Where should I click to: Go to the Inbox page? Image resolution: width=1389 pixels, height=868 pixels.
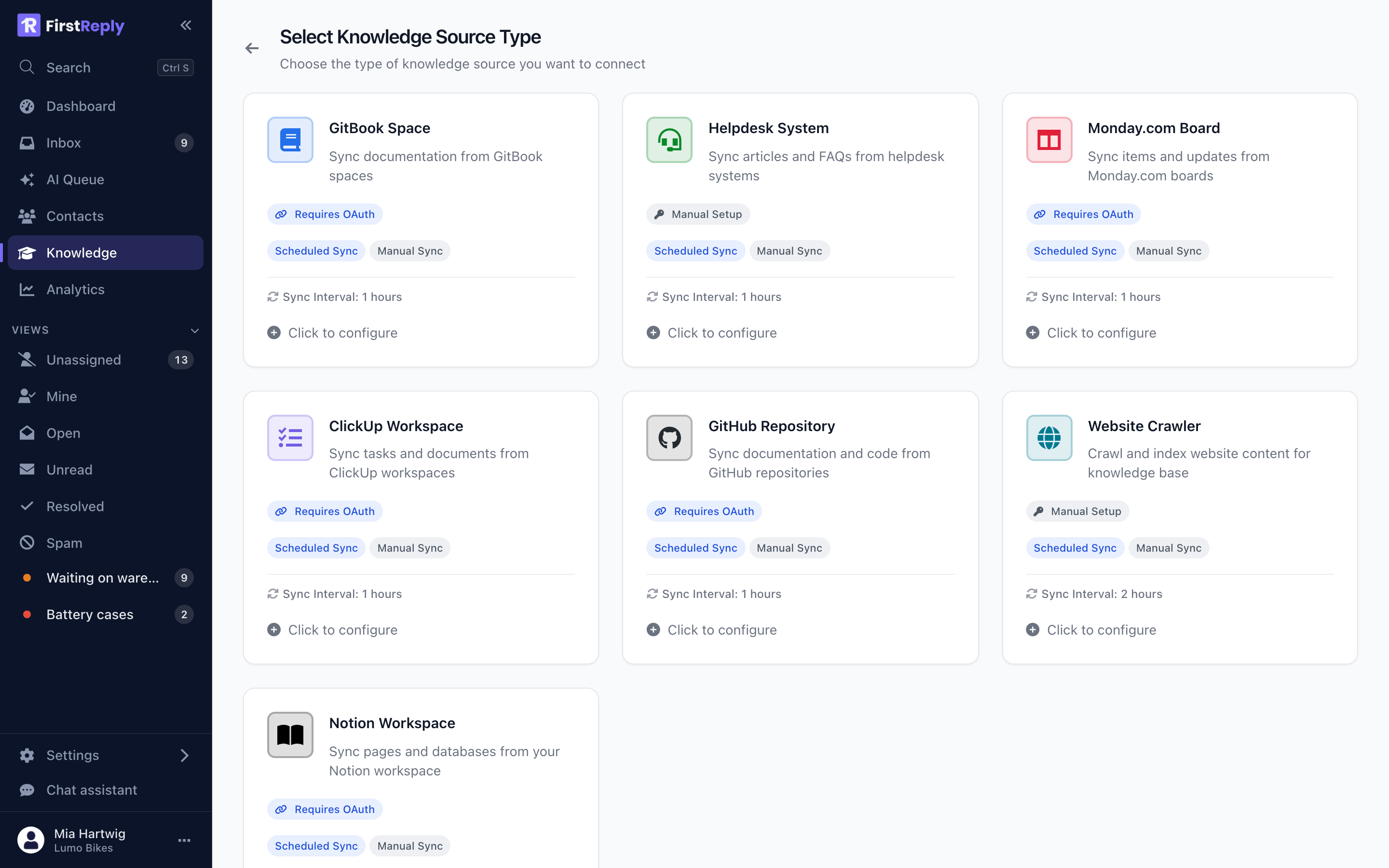tap(106, 143)
